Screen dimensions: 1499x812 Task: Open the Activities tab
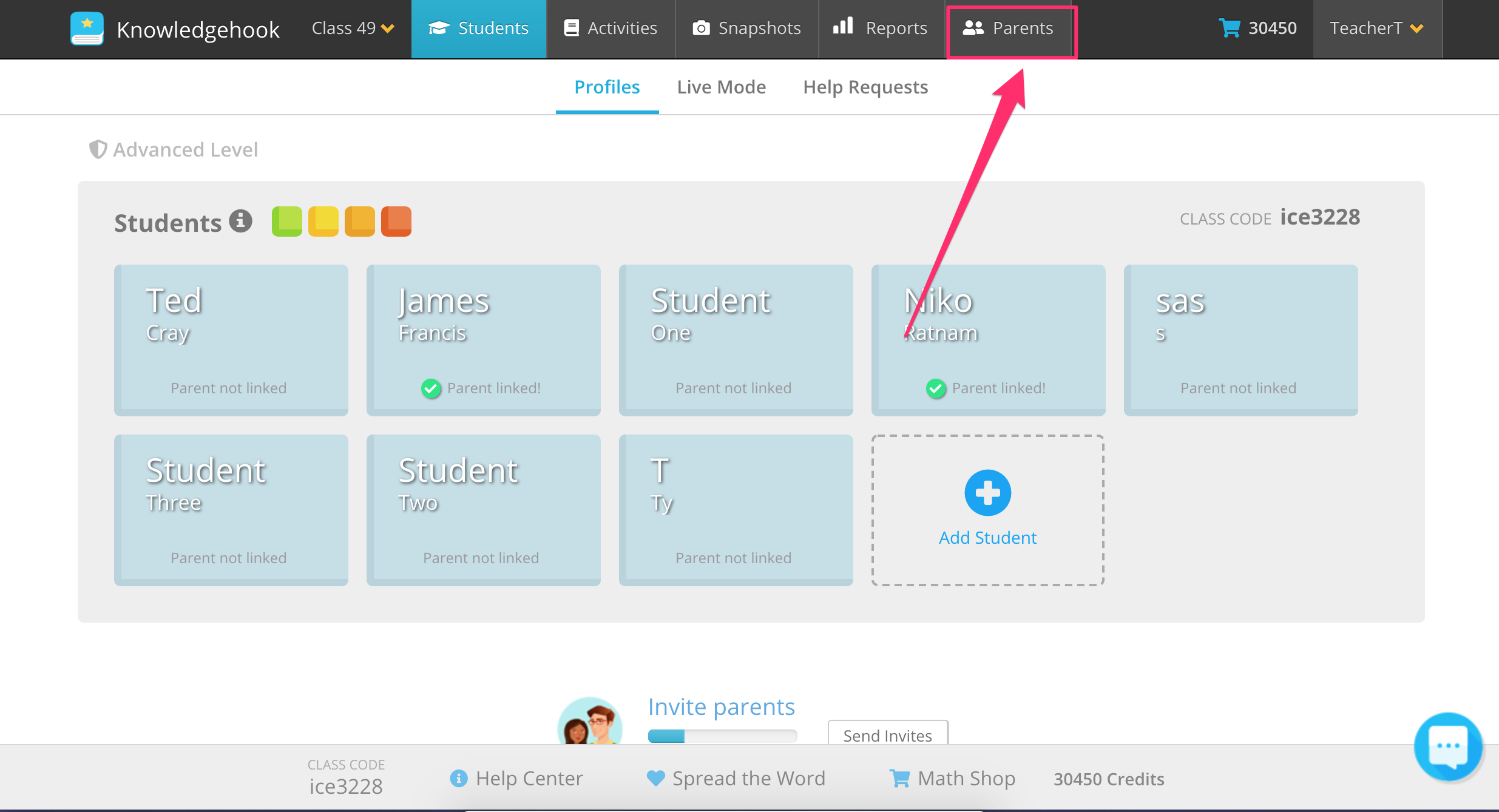[611, 29]
